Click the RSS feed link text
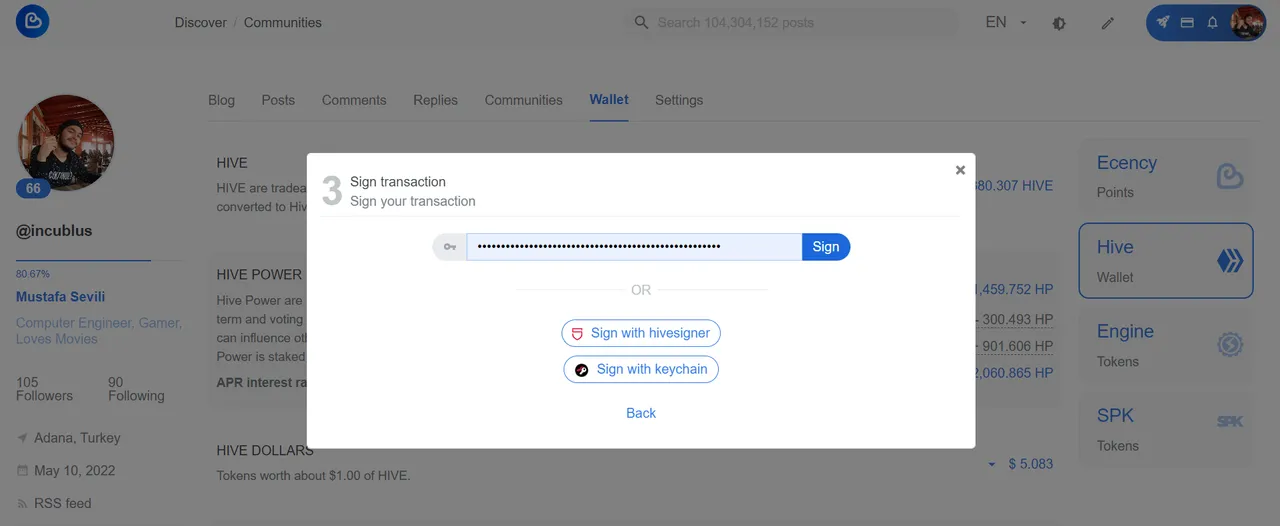1280x526 pixels. pyautogui.click(x=63, y=504)
